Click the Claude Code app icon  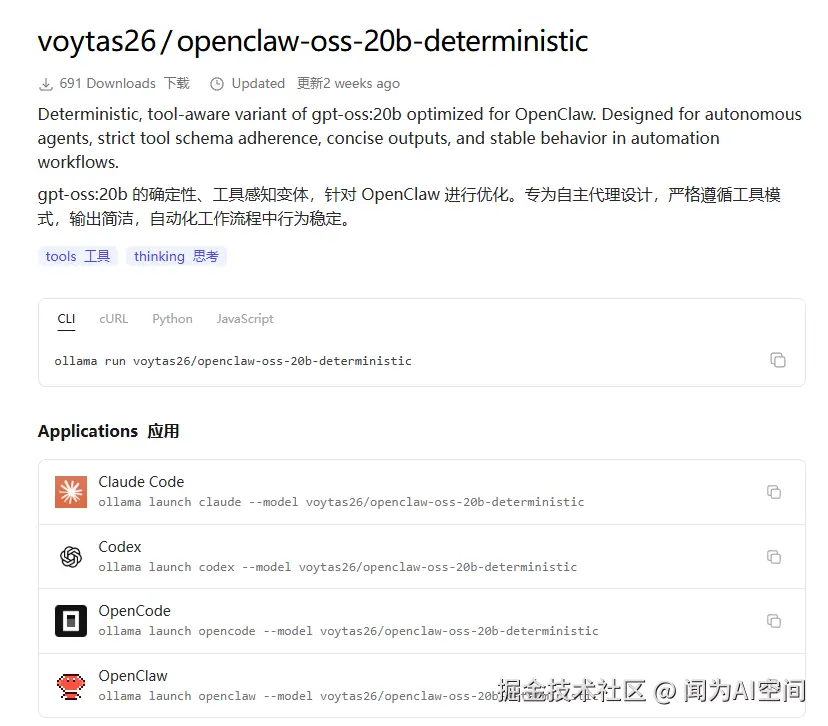71,492
